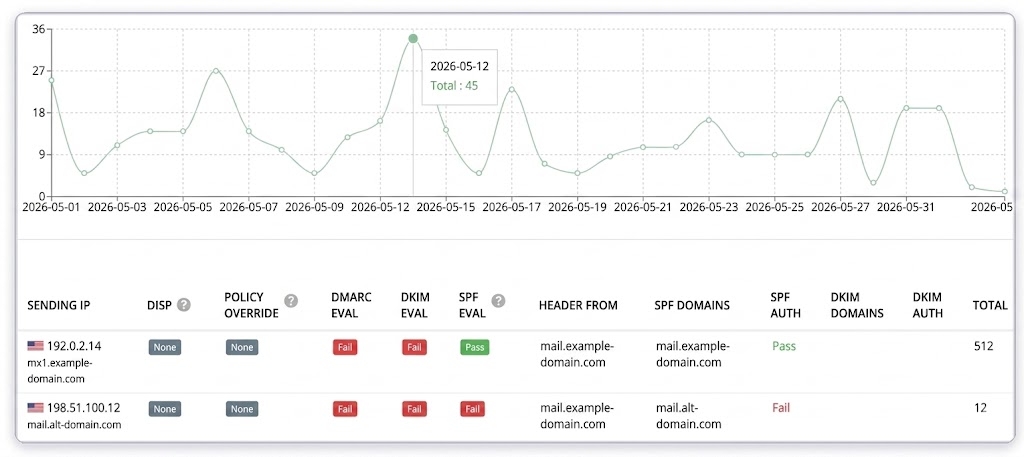
Task: Click the x-axis label 2026-05-27
Action: click(x=840, y=208)
